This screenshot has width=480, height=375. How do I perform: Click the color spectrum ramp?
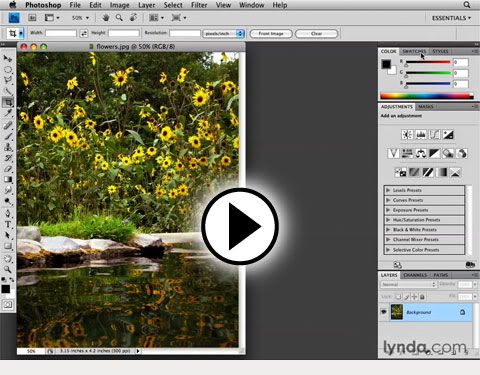coord(427,96)
